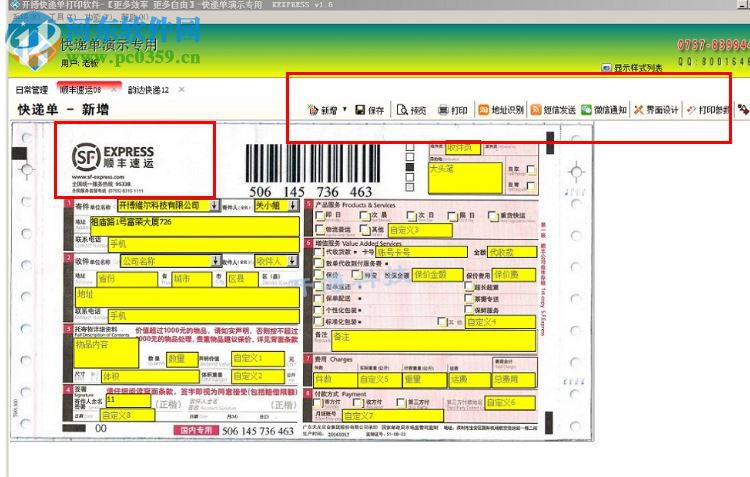
Task: Click the 自定义1 declared value field
Action: coord(258,359)
